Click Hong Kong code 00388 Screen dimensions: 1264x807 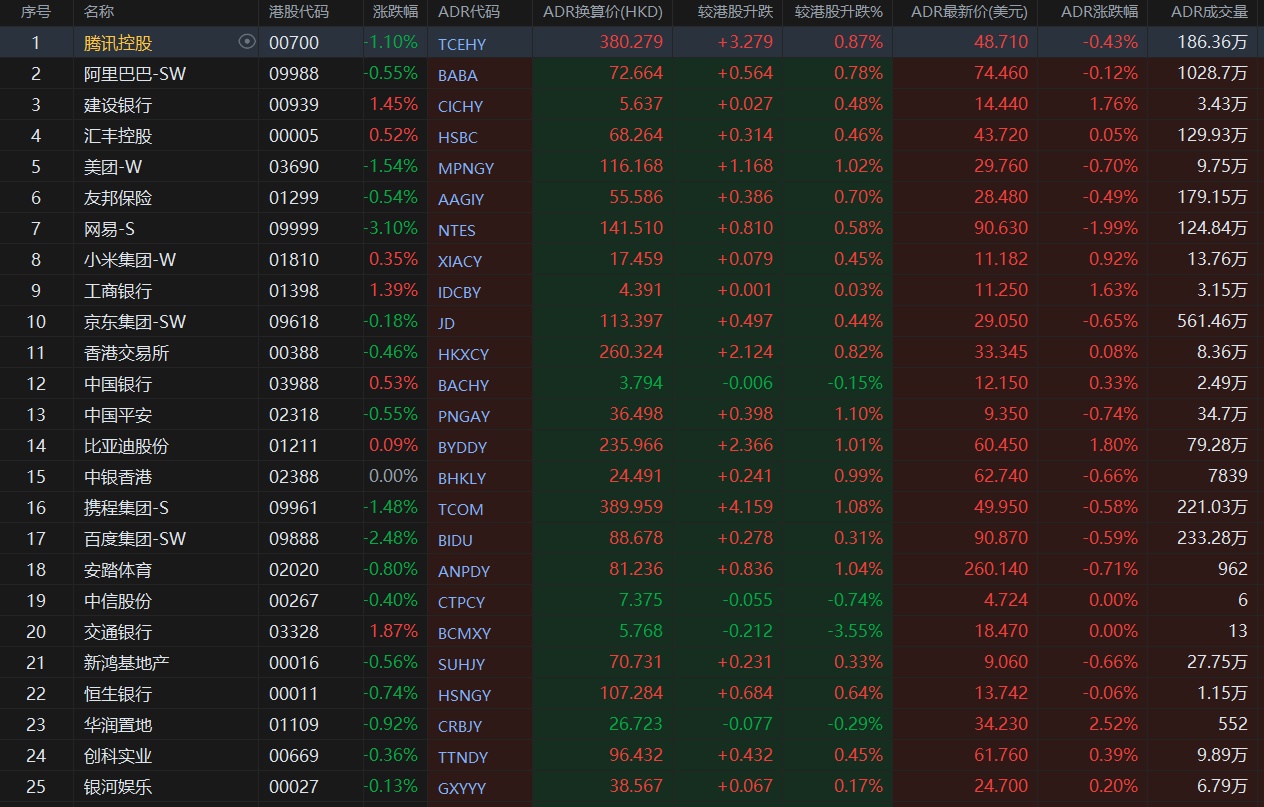294,352
